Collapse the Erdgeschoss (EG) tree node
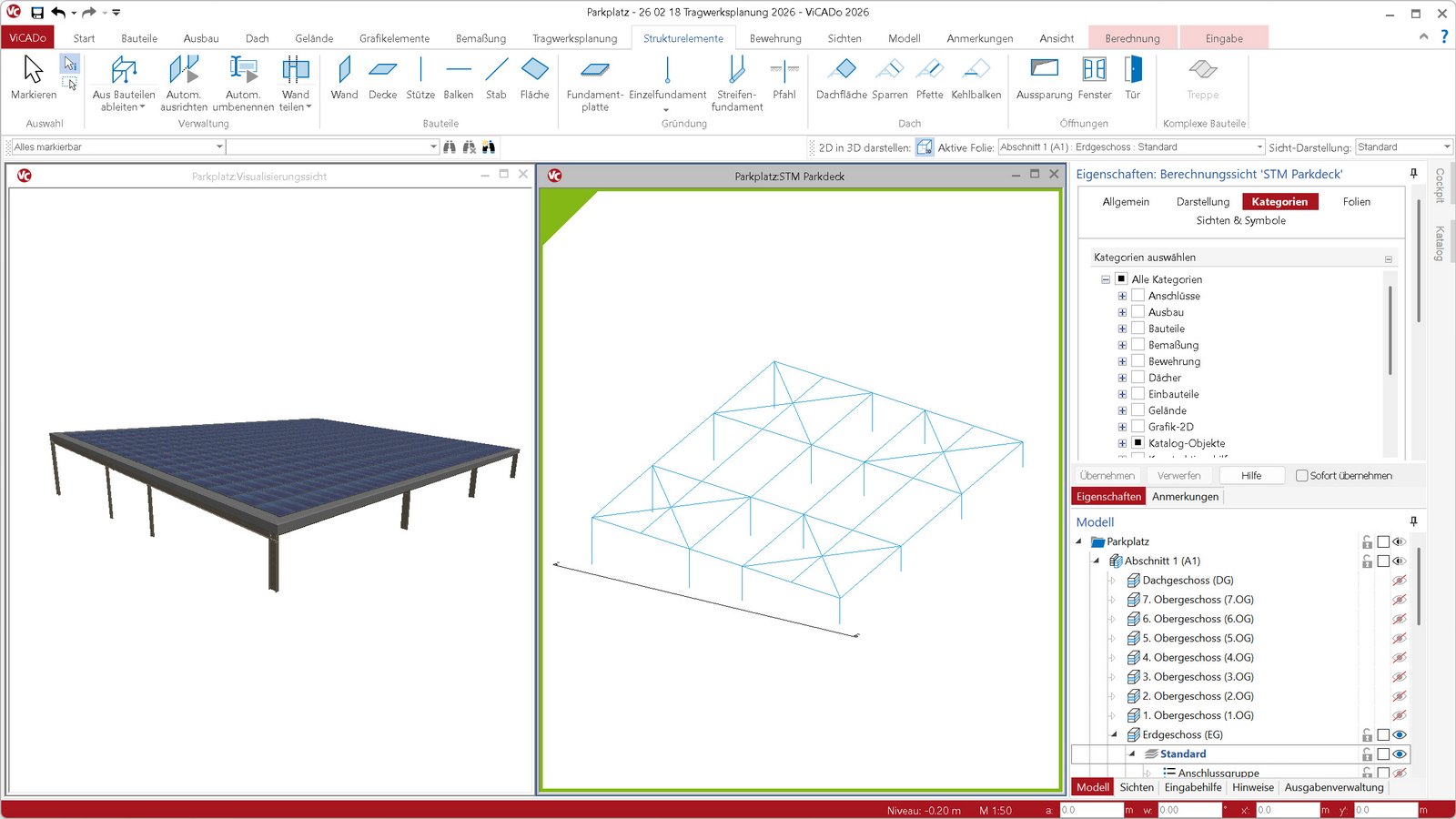1456x819 pixels. coord(1113,735)
